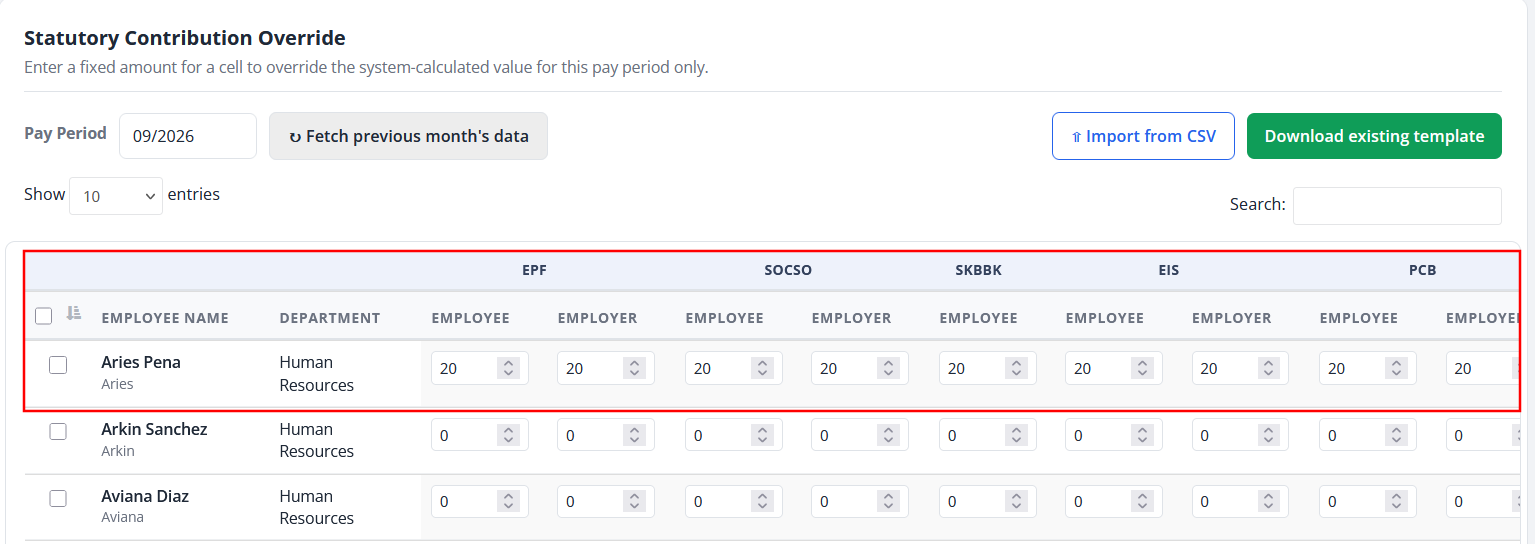Focus the Pay Period input field
Screen dimensions: 1535x544
(188, 136)
